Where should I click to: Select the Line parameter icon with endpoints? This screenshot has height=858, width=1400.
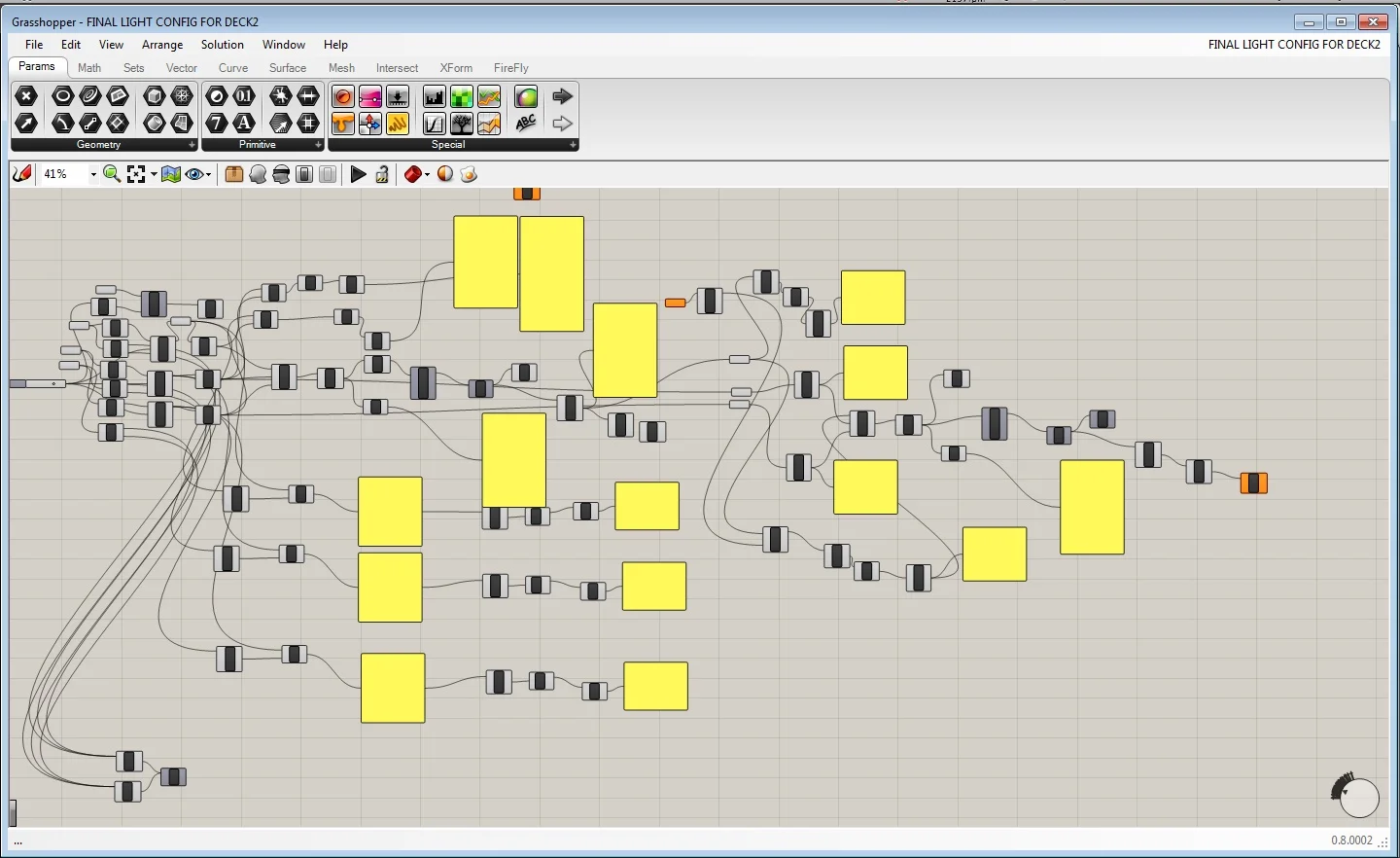pos(90,124)
